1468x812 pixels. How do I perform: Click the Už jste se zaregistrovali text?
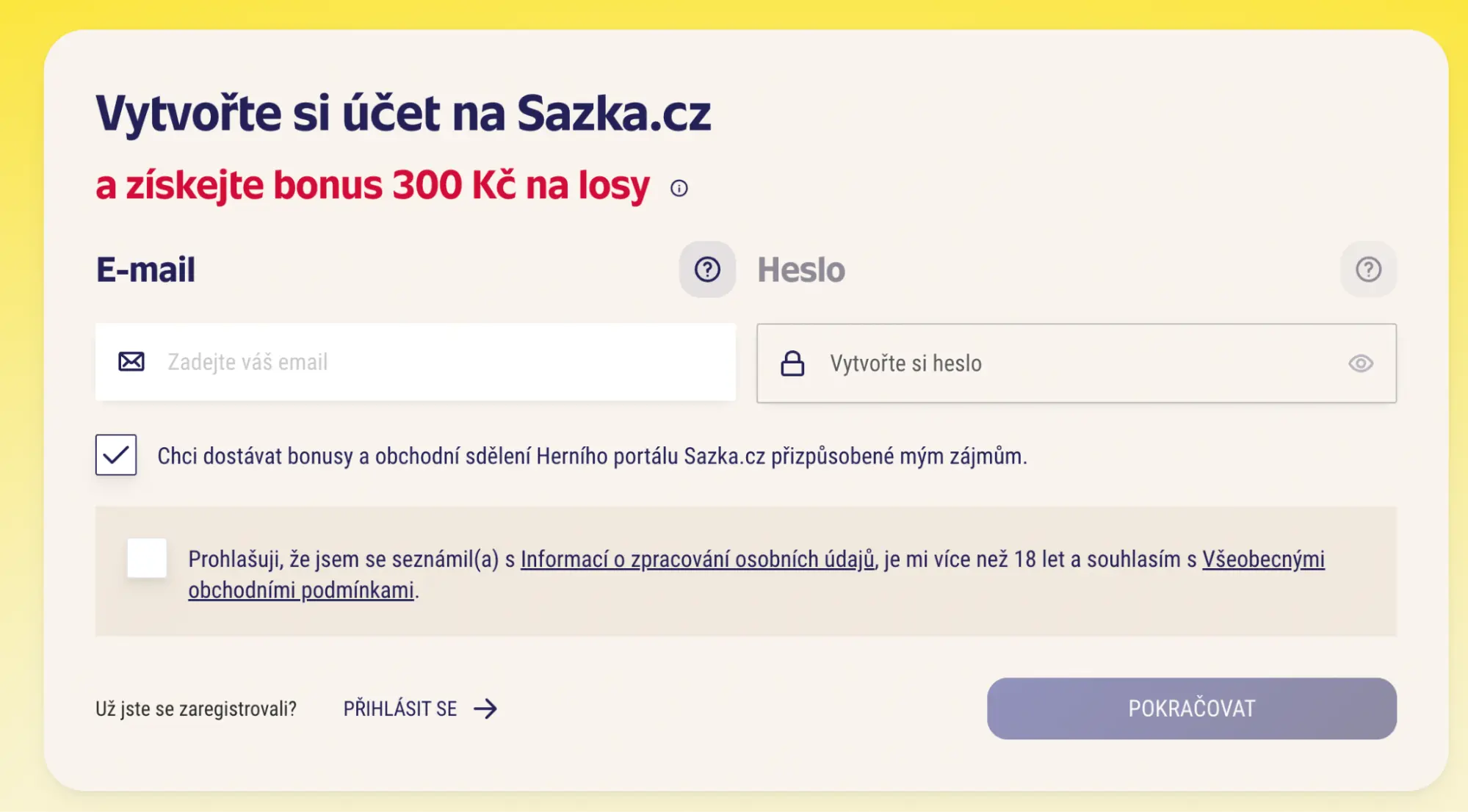(x=195, y=708)
